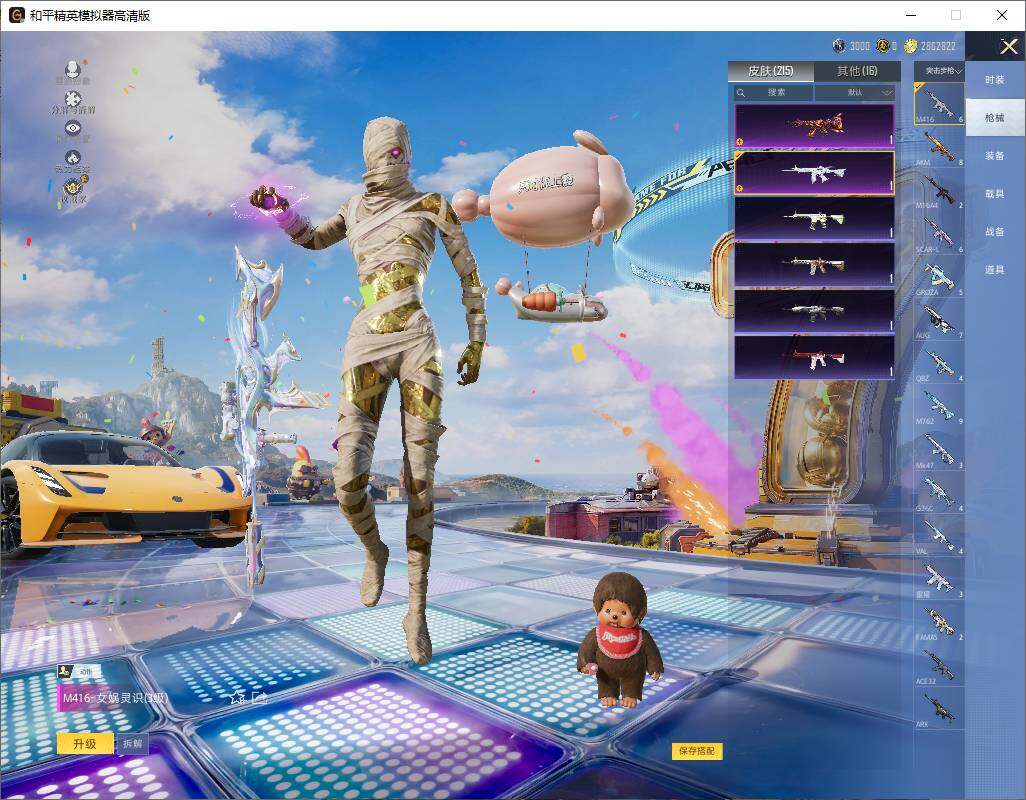1026x800 pixels.
Task: Open the 默认 sort order dropdown
Action: coord(855,92)
